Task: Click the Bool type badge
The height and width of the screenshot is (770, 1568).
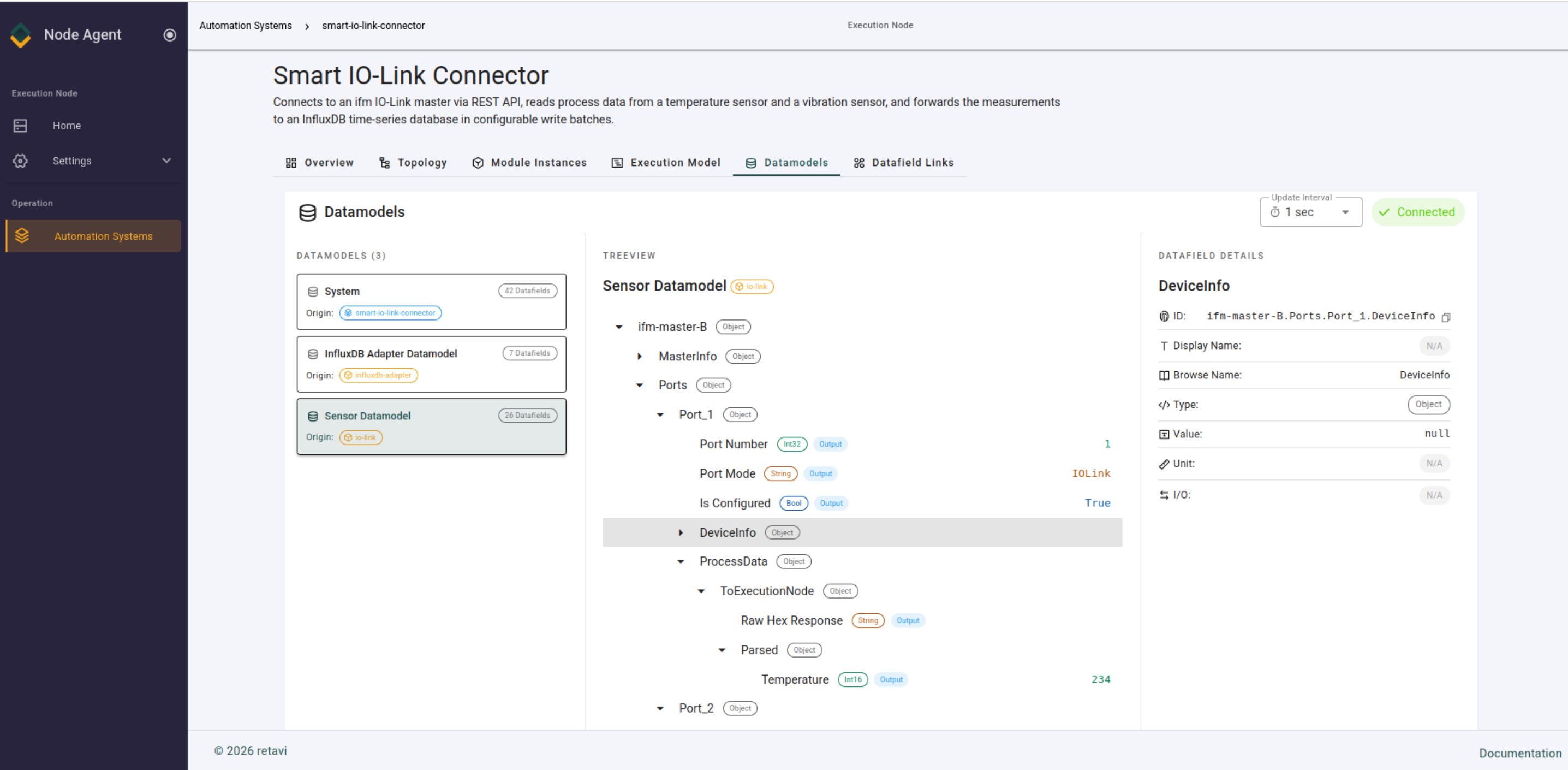Action: coord(794,503)
